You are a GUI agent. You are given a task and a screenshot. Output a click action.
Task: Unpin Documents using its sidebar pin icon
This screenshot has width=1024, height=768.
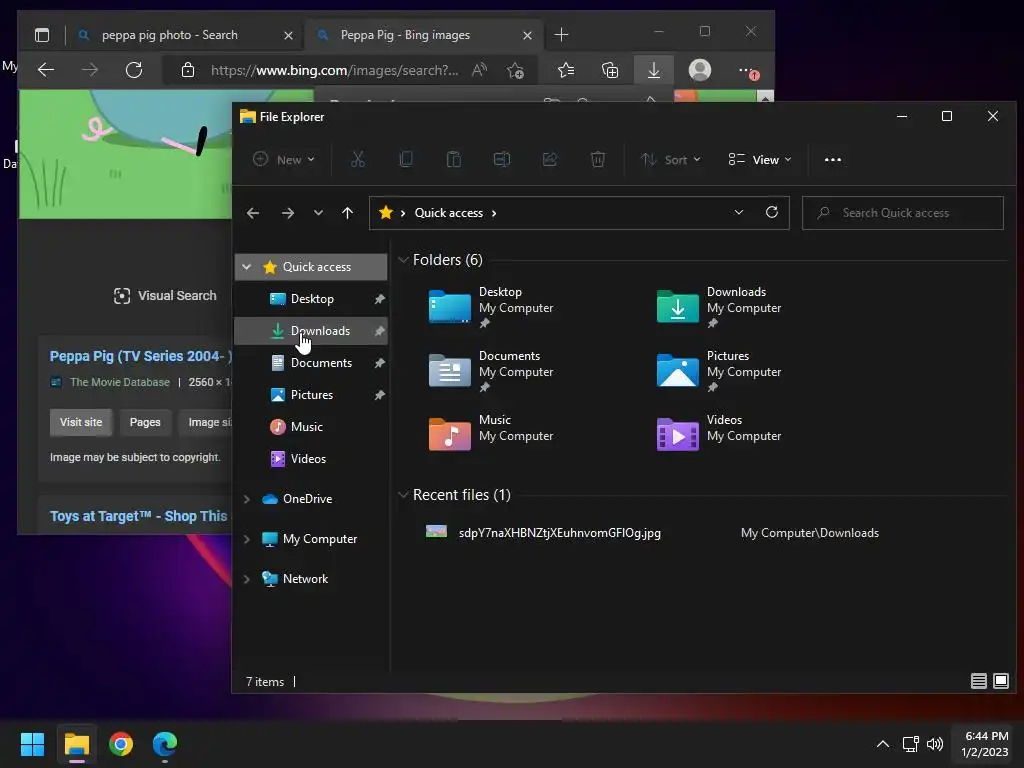click(379, 363)
